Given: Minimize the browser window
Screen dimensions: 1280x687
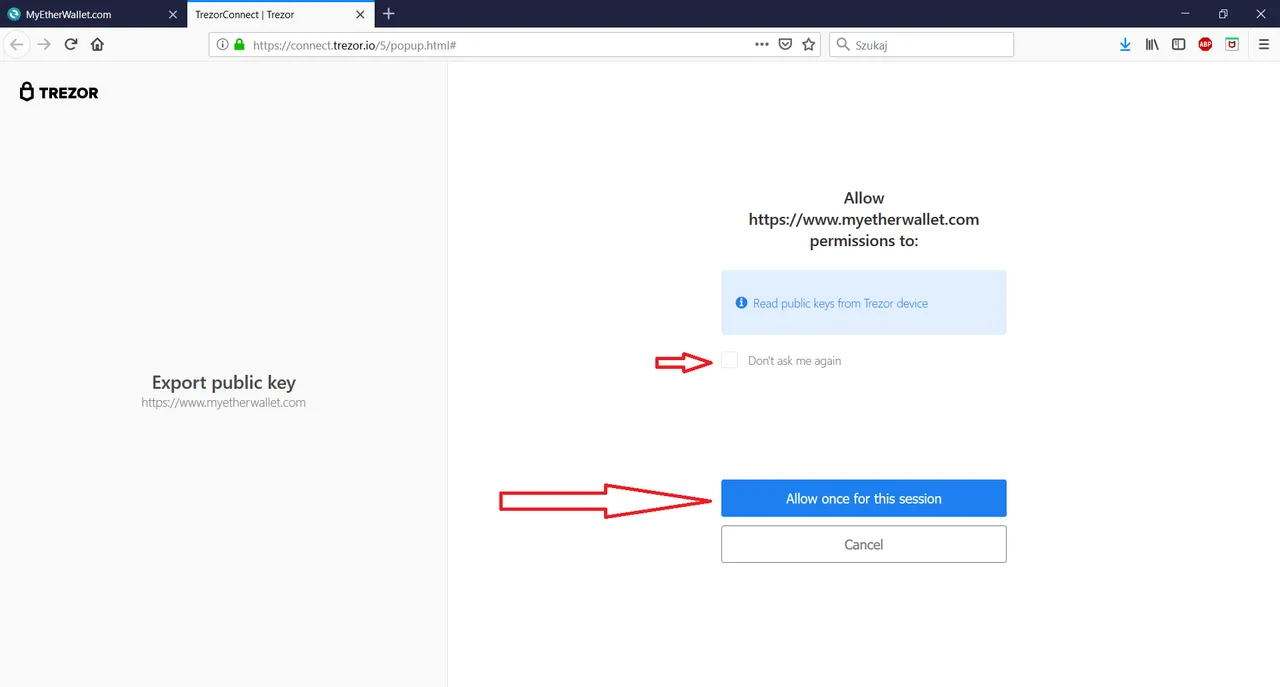Looking at the screenshot, I should (1186, 14).
